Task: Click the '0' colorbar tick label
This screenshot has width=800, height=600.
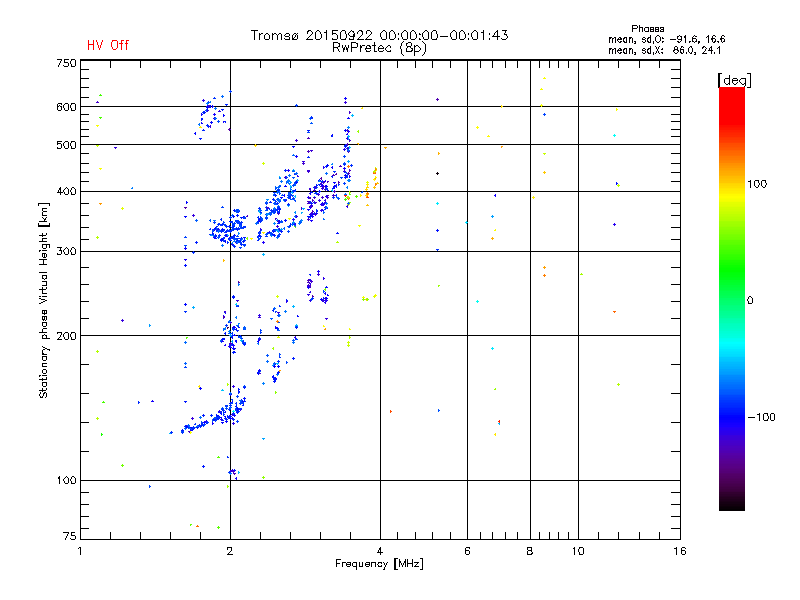Action: pos(750,301)
